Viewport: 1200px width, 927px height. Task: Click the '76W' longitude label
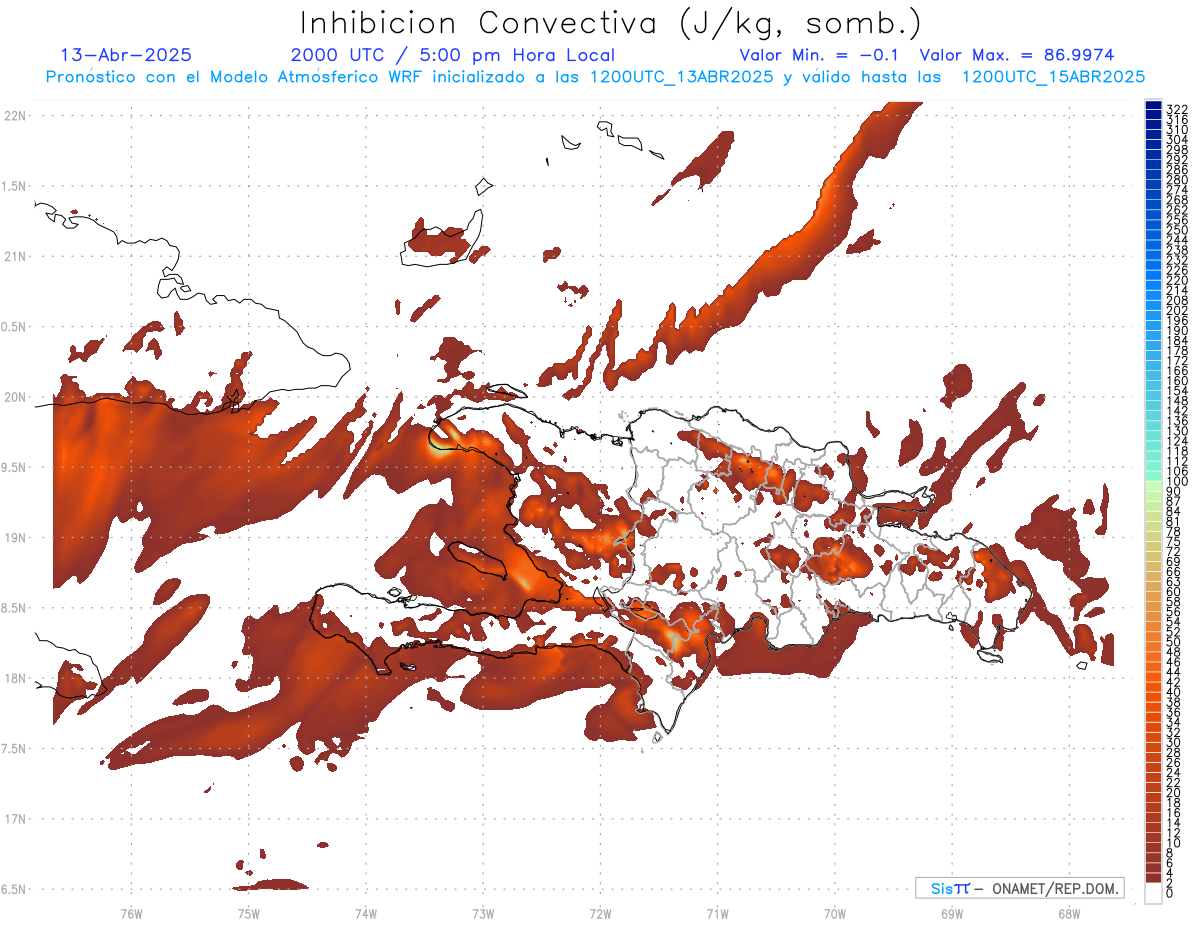(x=131, y=913)
